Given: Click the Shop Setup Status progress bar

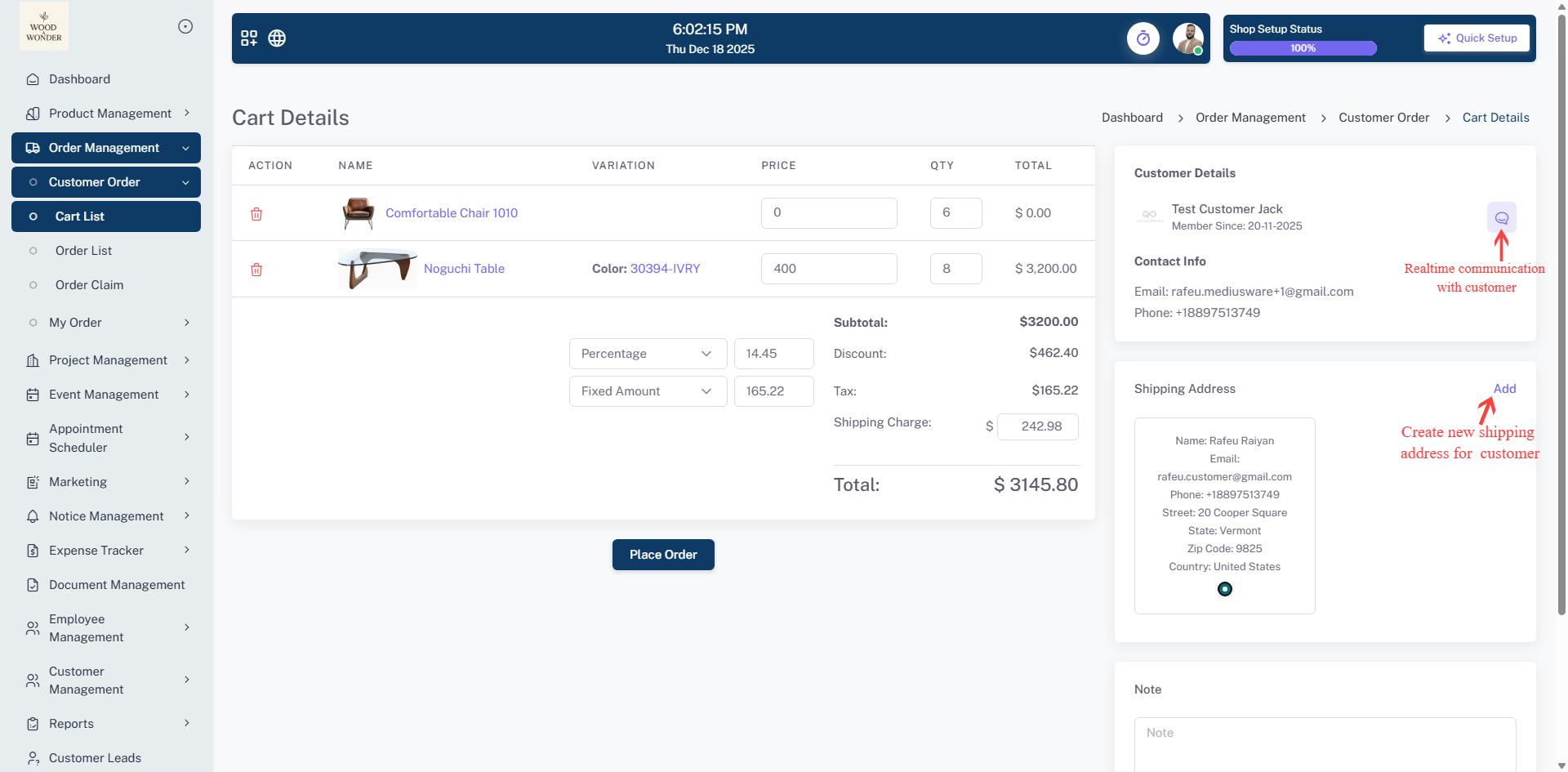Looking at the screenshot, I should click(1303, 48).
